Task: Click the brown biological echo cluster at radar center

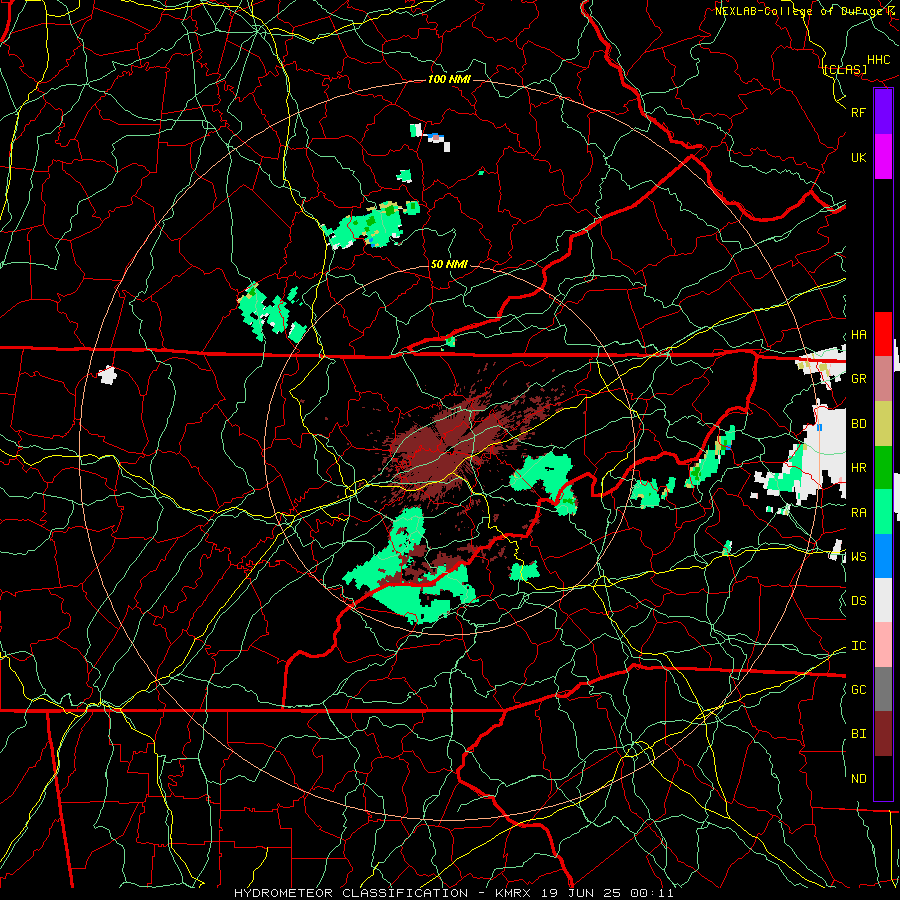Action: click(445, 445)
